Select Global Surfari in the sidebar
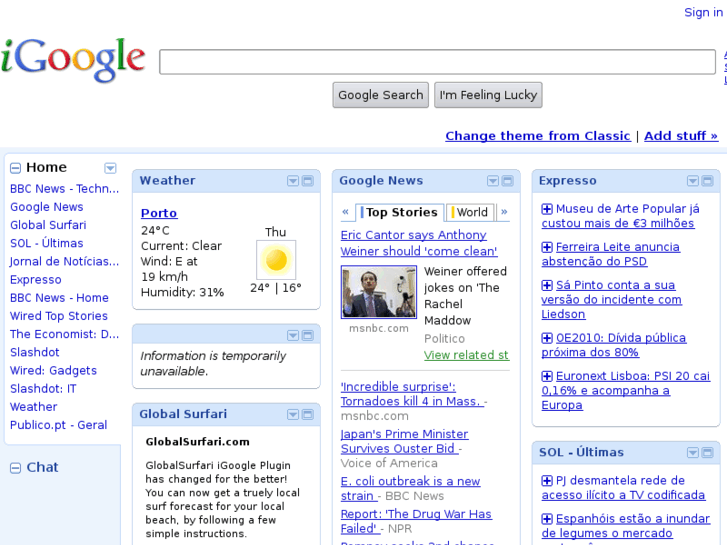The image size is (727, 545). coord(48,225)
